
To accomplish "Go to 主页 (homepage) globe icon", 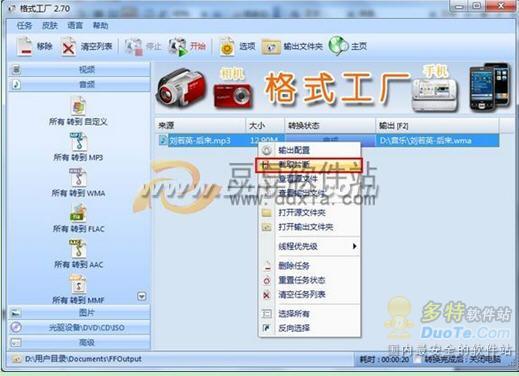I will click(x=338, y=46).
